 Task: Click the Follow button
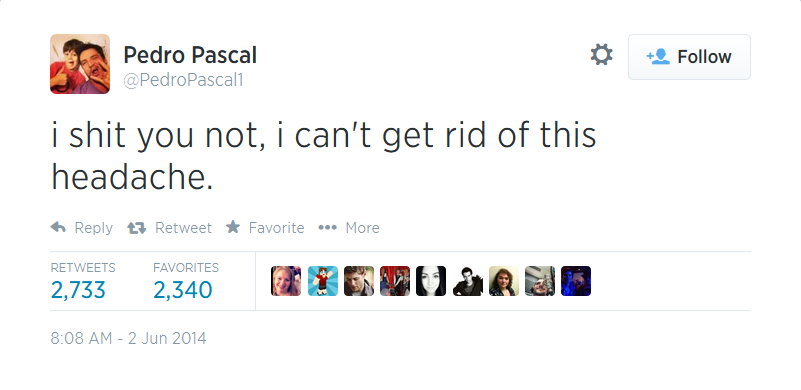pos(689,57)
